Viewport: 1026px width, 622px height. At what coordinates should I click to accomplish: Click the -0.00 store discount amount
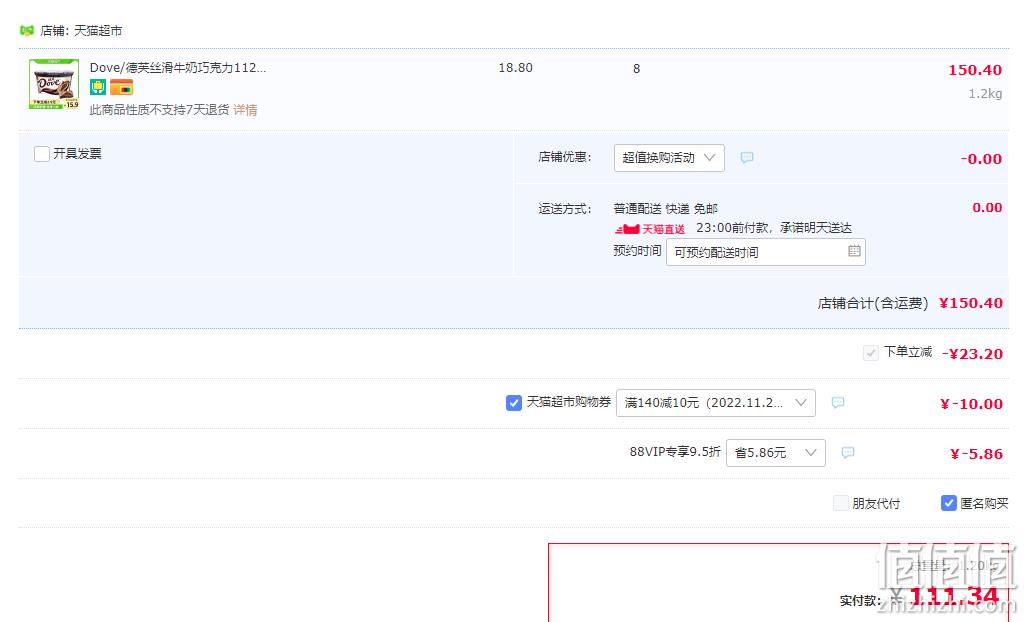tap(981, 159)
